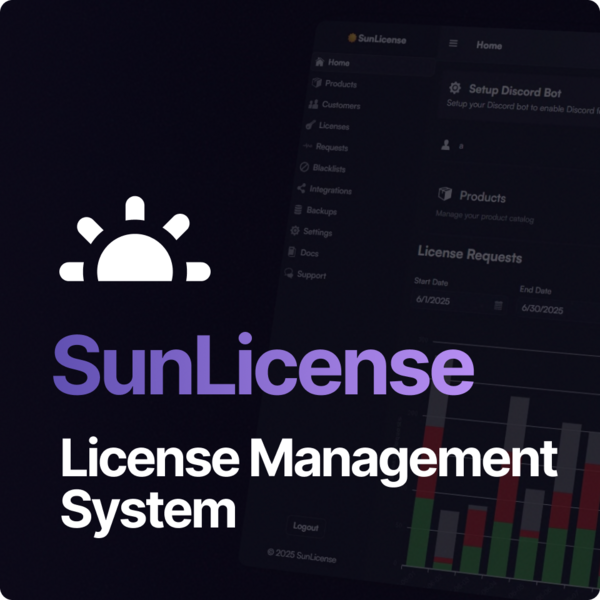
Task: Click the Integrations share icon
Action: tap(301, 188)
